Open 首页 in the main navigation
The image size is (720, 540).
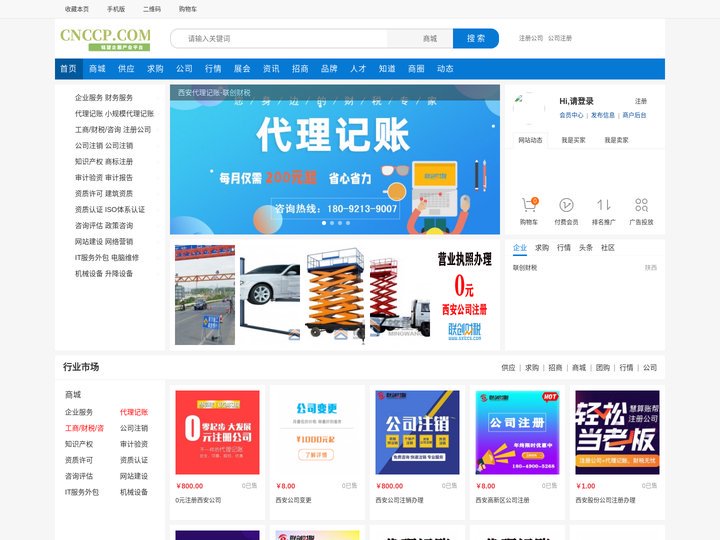[68, 69]
